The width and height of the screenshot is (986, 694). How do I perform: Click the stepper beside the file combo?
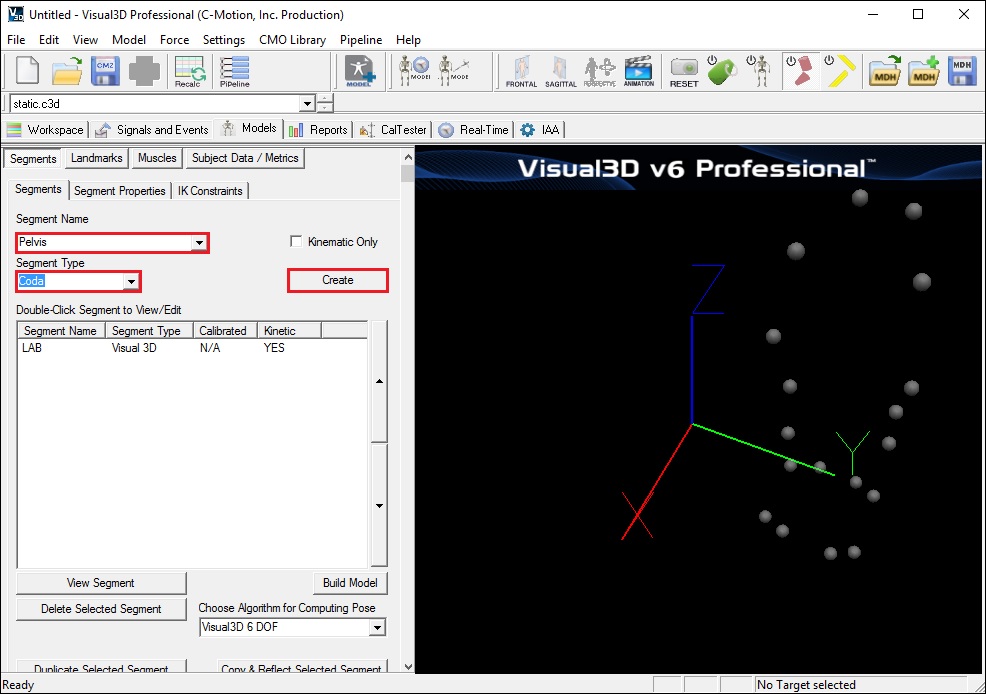(325, 103)
